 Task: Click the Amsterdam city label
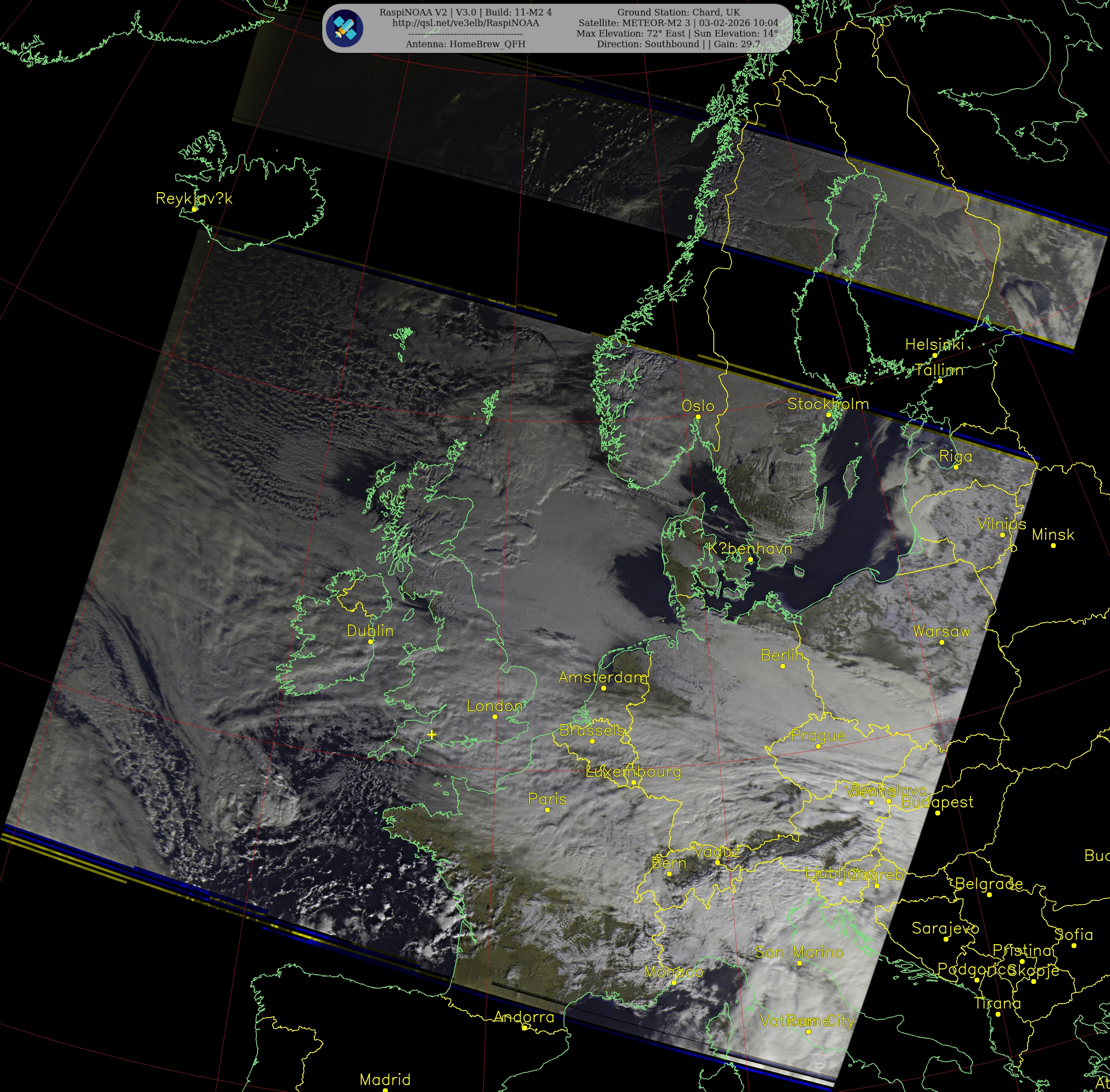coord(603,677)
